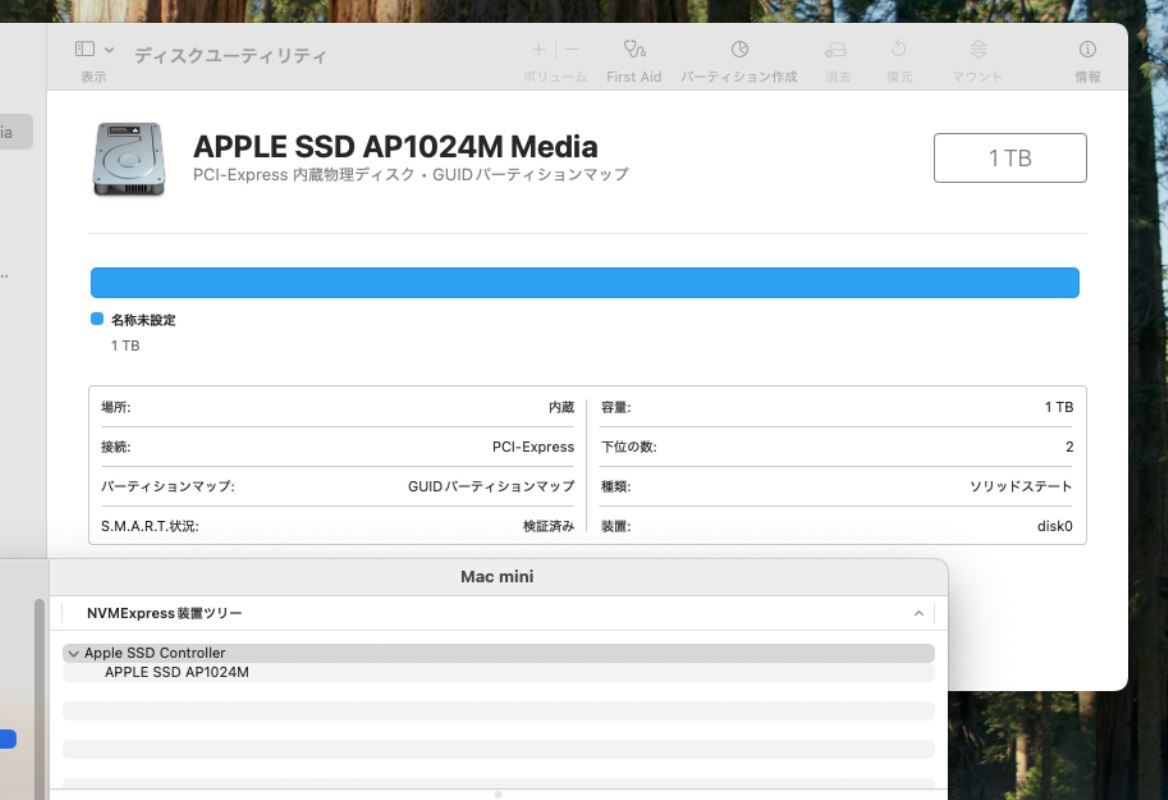
Task: Click the blue 名称未設定 legend swatch
Action: click(97, 319)
